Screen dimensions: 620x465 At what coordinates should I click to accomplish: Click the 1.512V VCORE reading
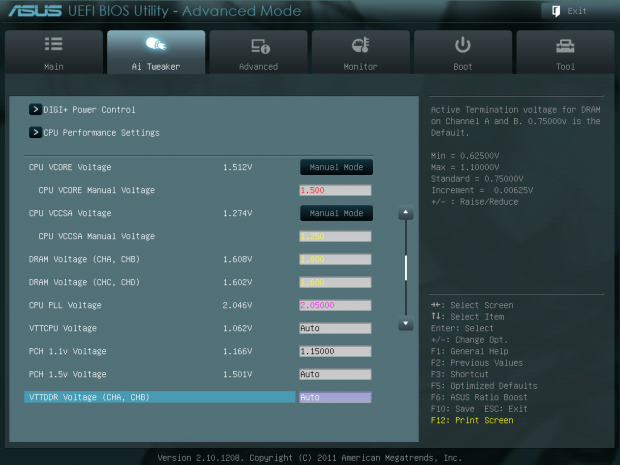click(238, 167)
